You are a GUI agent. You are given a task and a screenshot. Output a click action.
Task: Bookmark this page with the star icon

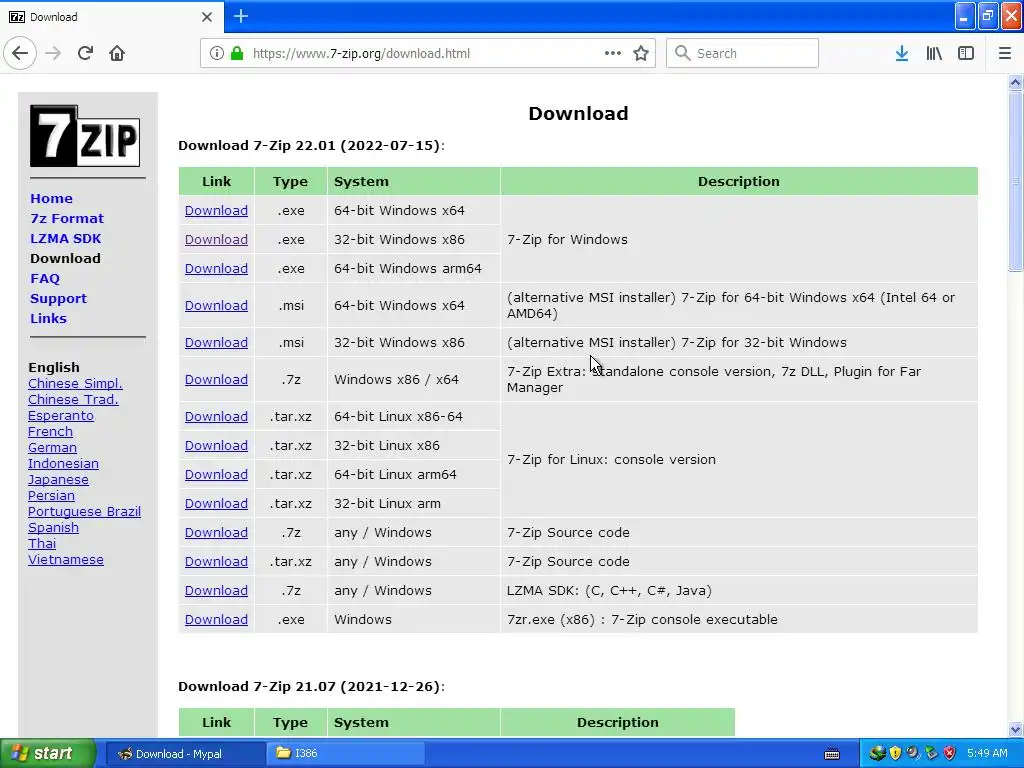click(641, 53)
